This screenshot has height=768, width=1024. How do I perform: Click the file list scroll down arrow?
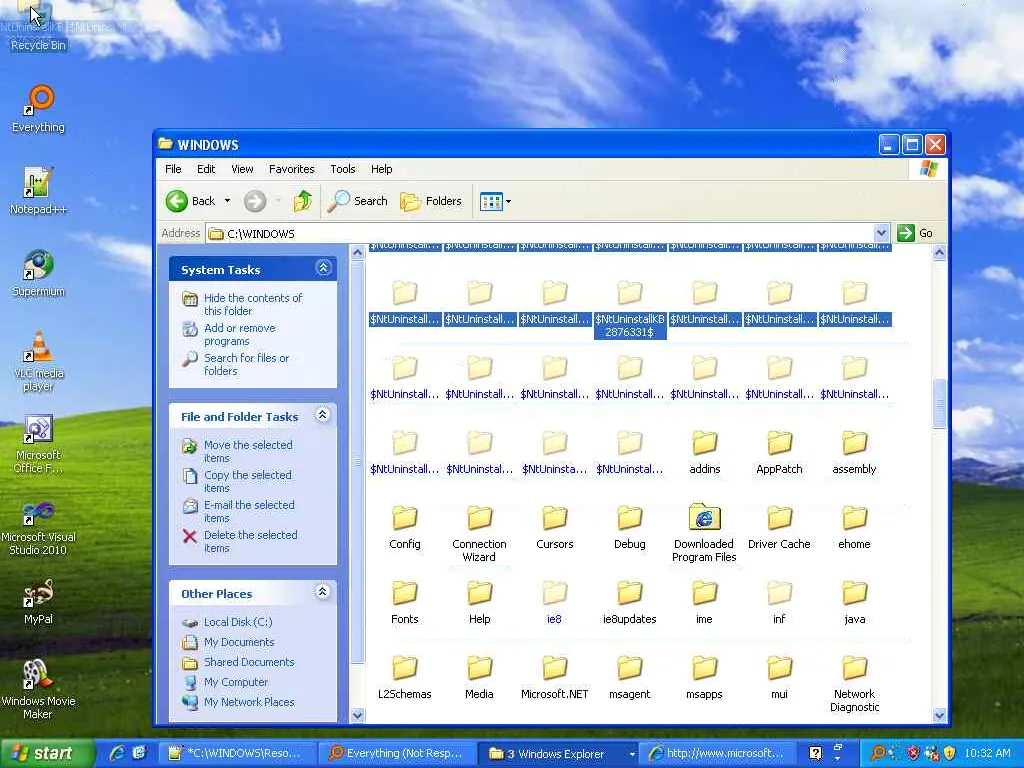(939, 715)
